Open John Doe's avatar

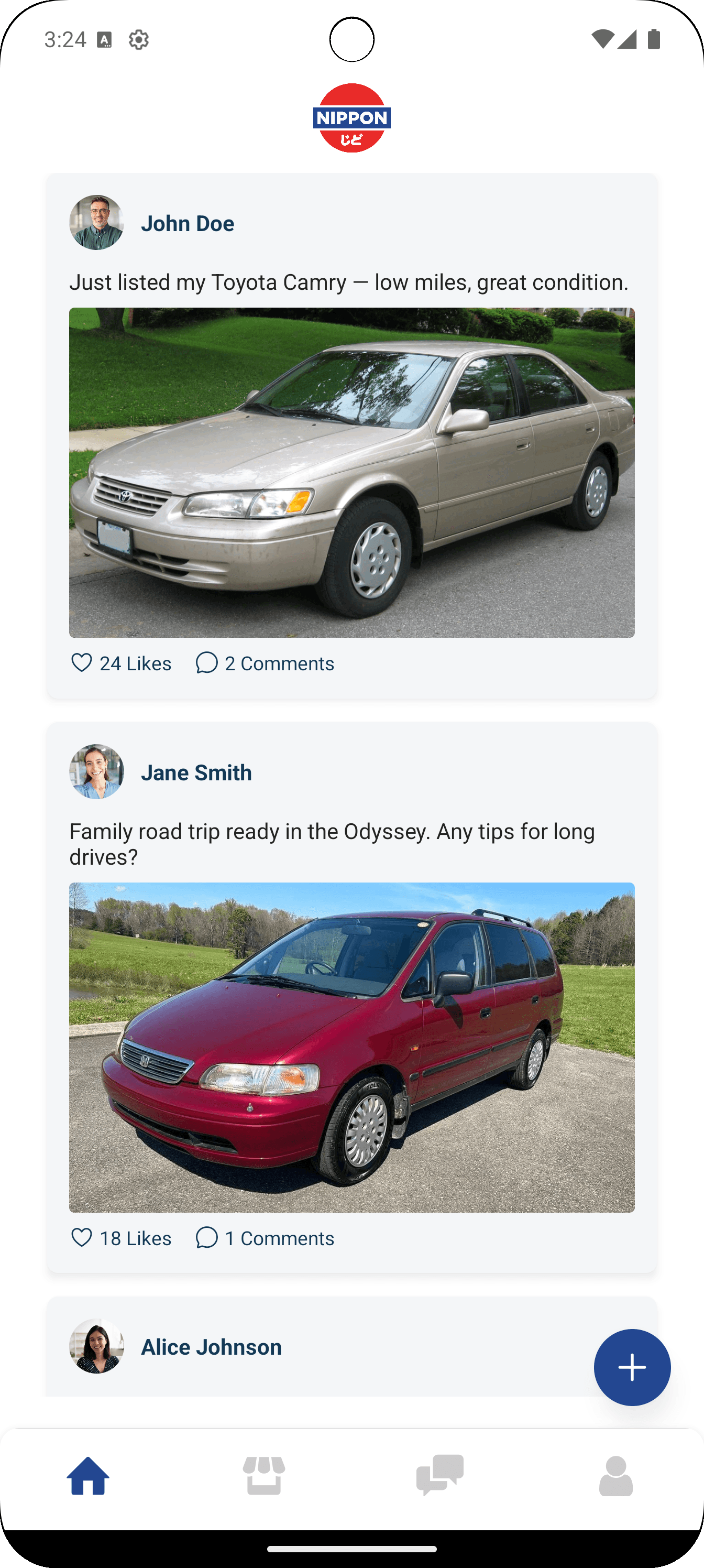coord(97,223)
